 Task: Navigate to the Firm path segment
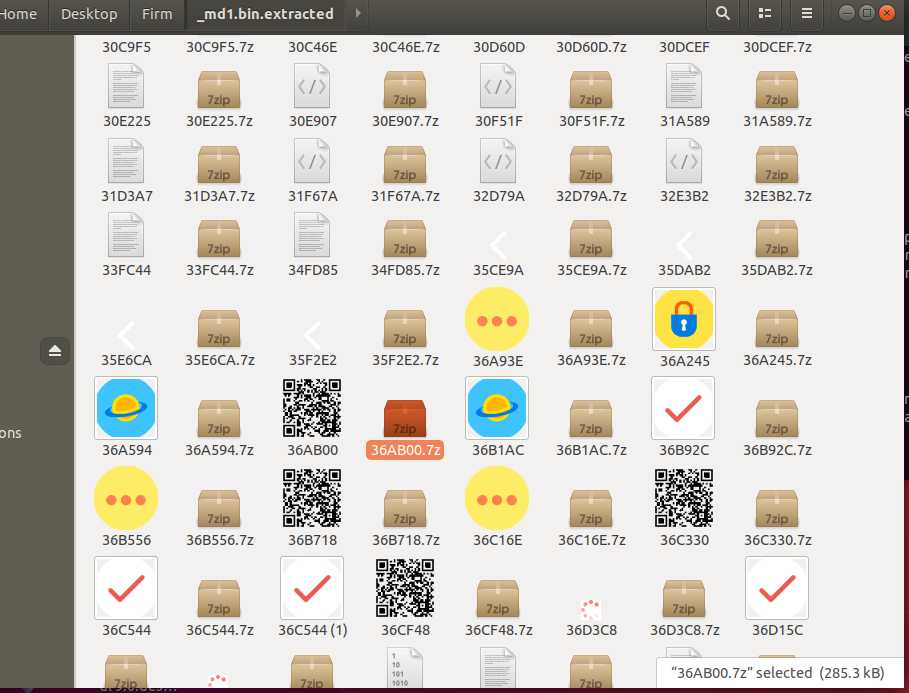(157, 13)
